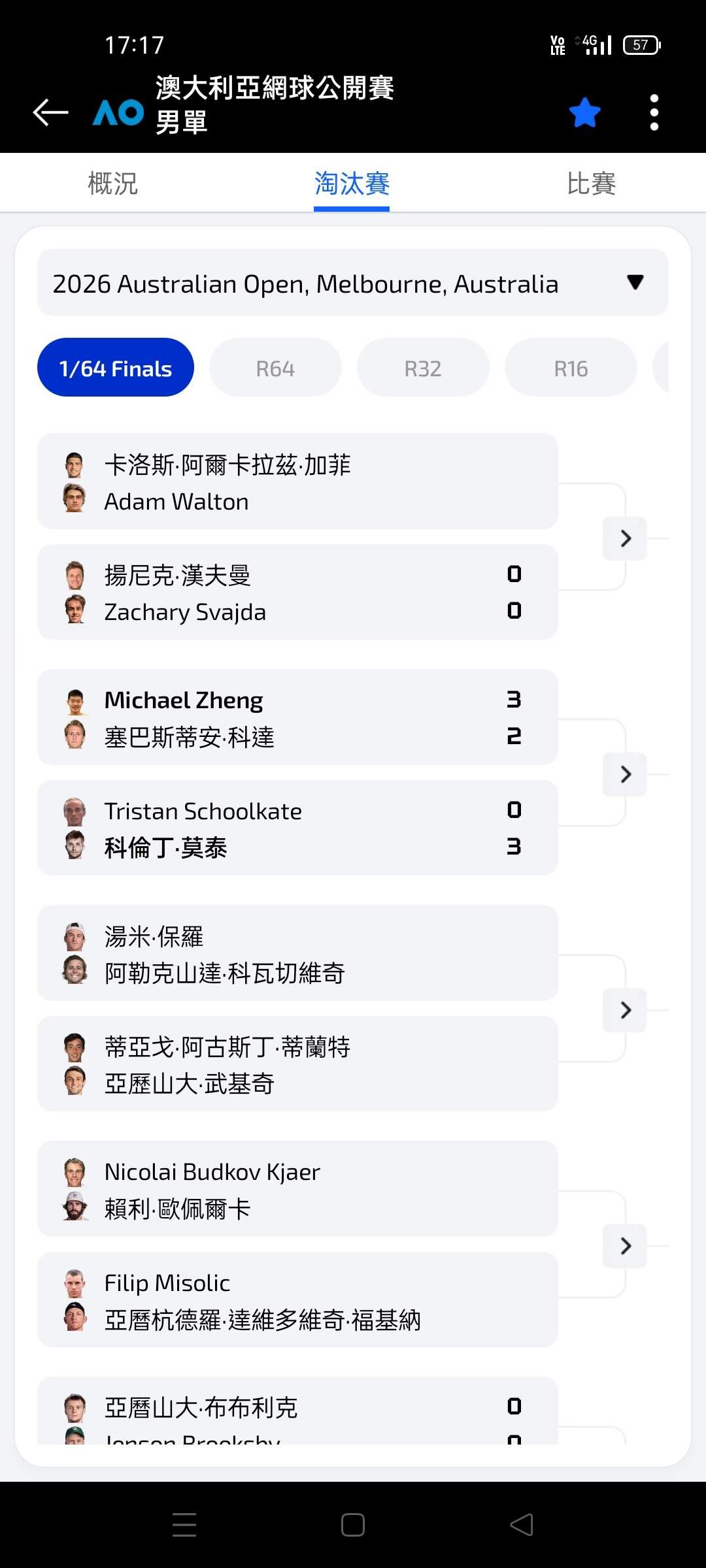Open the 2026 Australian Open dropdown
The width and height of the screenshot is (706, 1568).
point(353,283)
